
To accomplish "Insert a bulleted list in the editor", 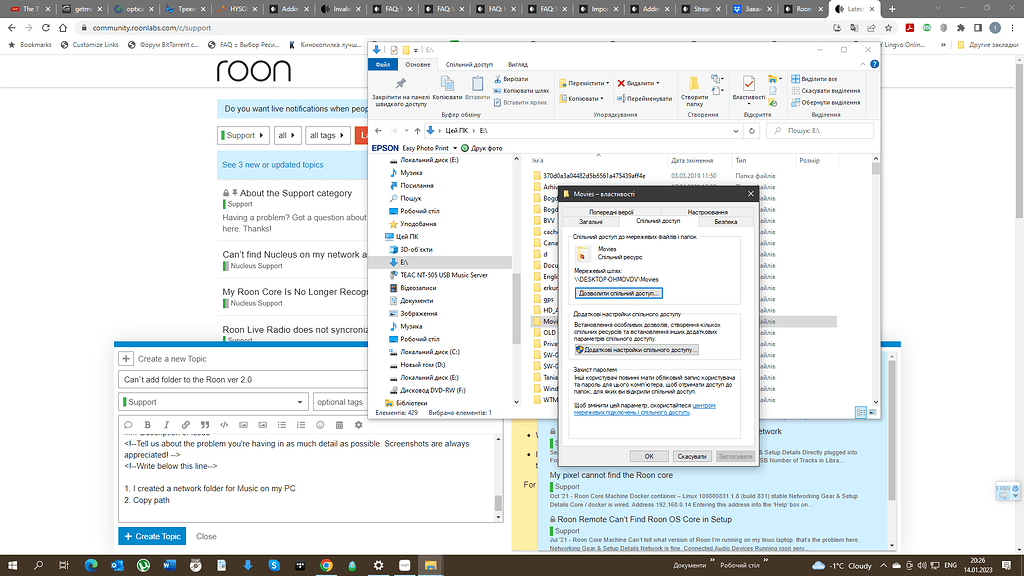I will pyautogui.click(x=281, y=425).
